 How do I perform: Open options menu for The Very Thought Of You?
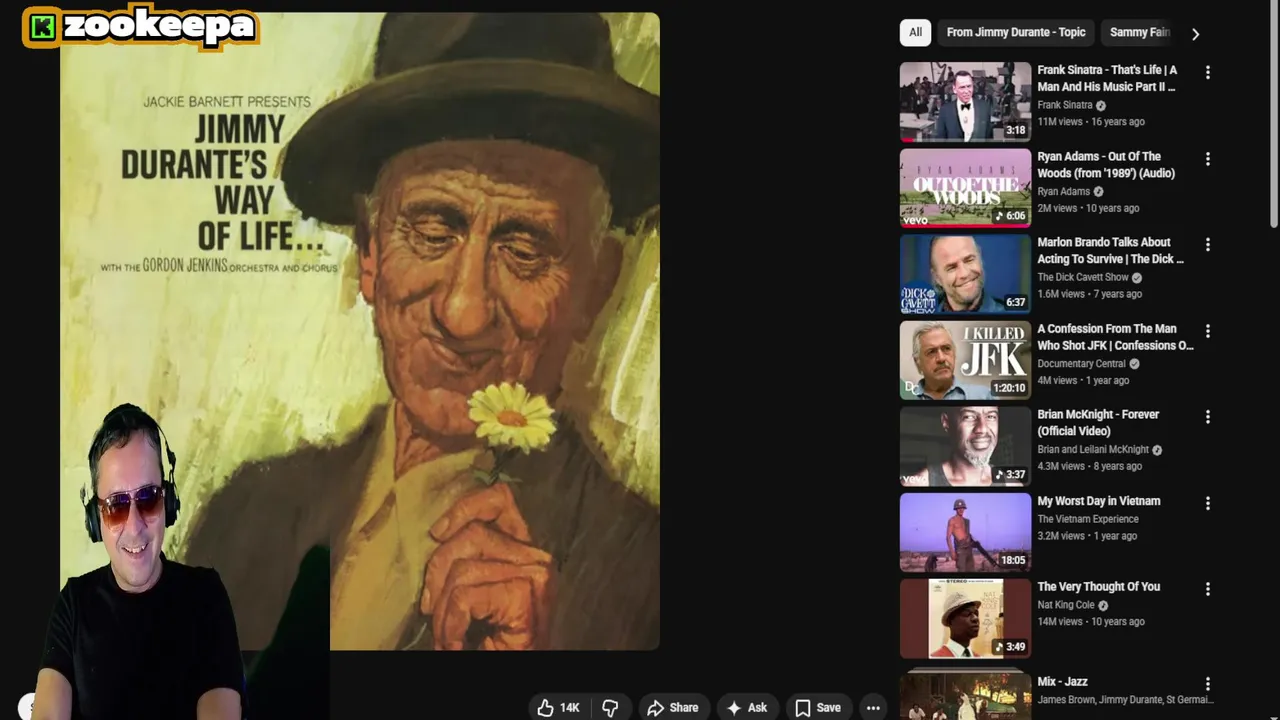(1207, 589)
